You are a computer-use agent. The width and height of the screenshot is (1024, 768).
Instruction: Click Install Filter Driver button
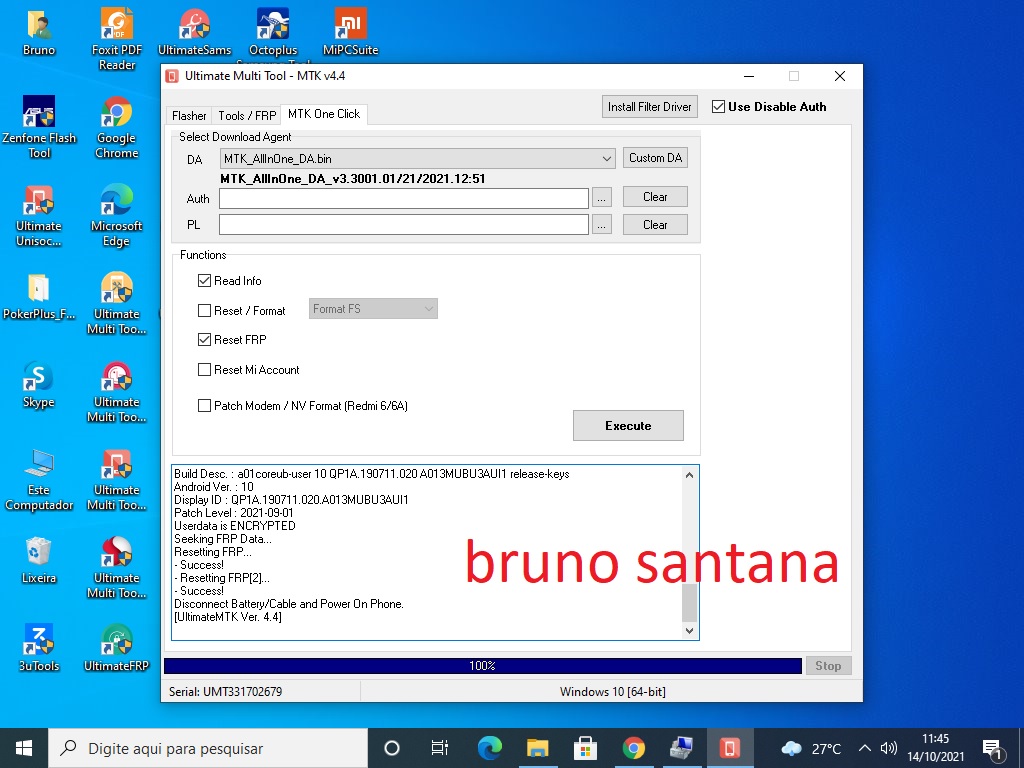[649, 106]
